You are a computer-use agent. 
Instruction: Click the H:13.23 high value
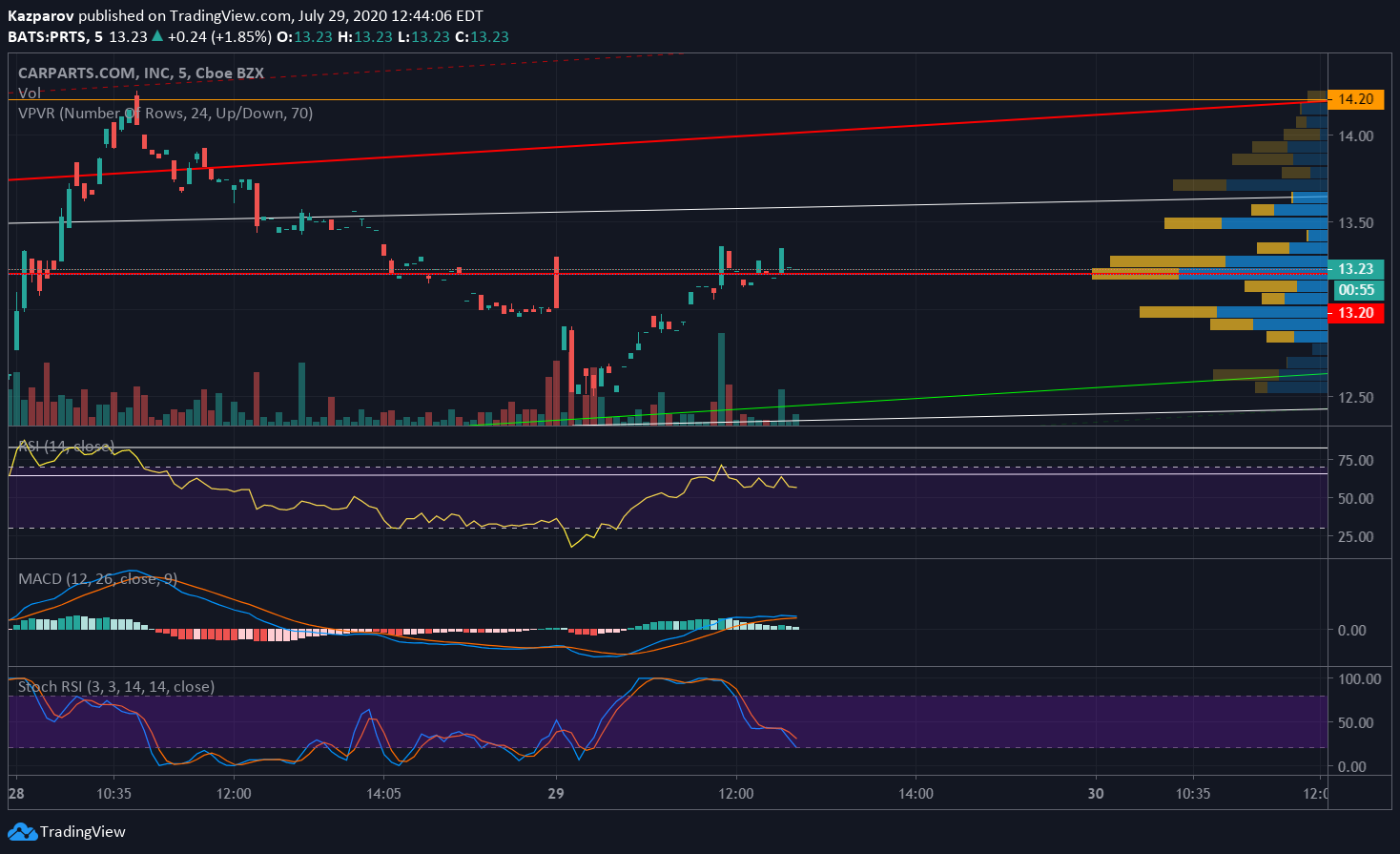(x=364, y=37)
